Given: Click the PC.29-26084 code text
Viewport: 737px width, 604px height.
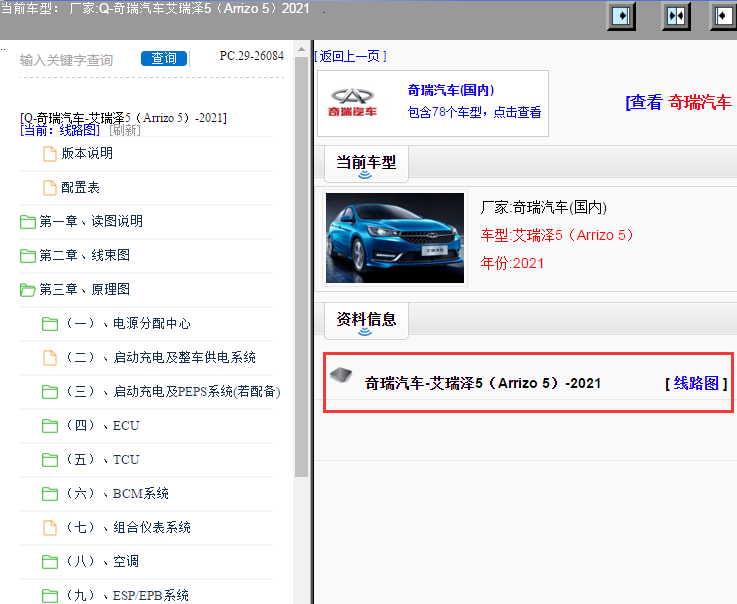Looking at the screenshot, I should pyautogui.click(x=251, y=56).
